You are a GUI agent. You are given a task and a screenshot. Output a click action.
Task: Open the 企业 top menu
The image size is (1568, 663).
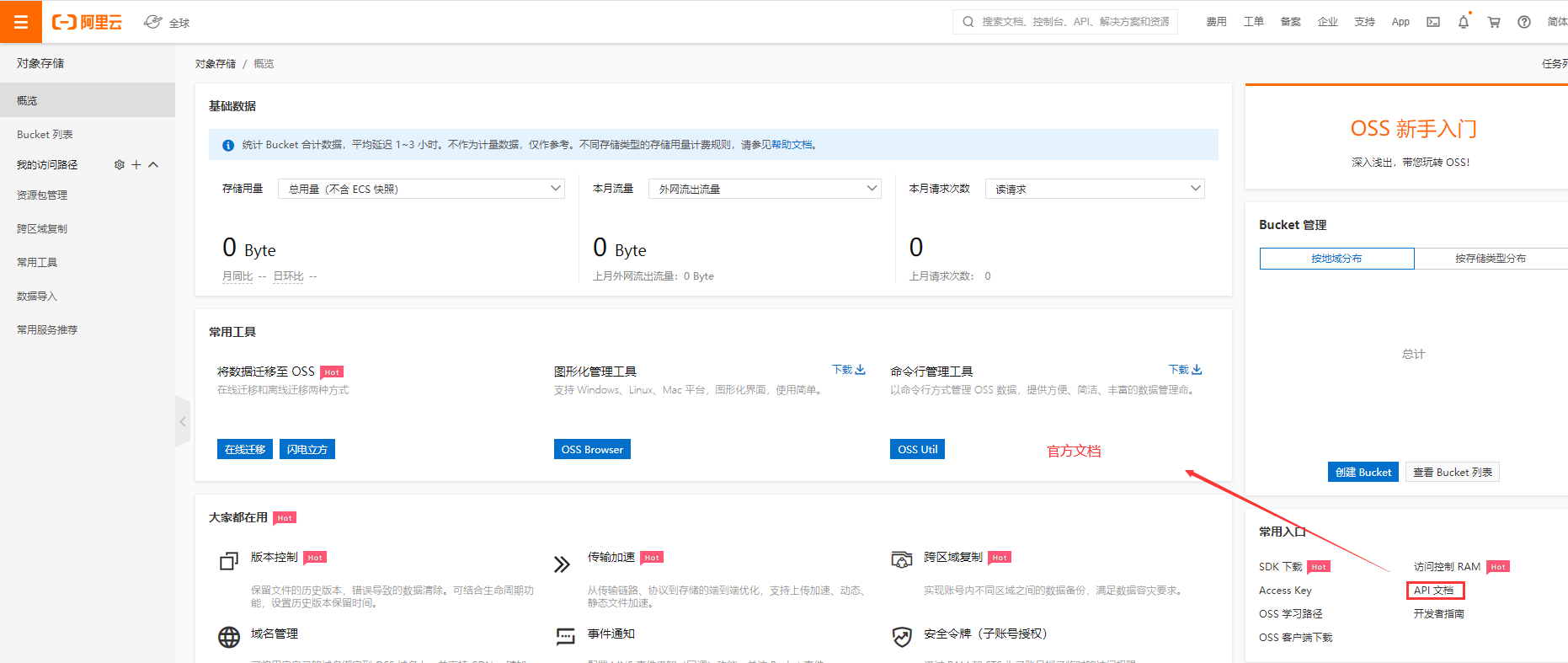click(1327, 22)
